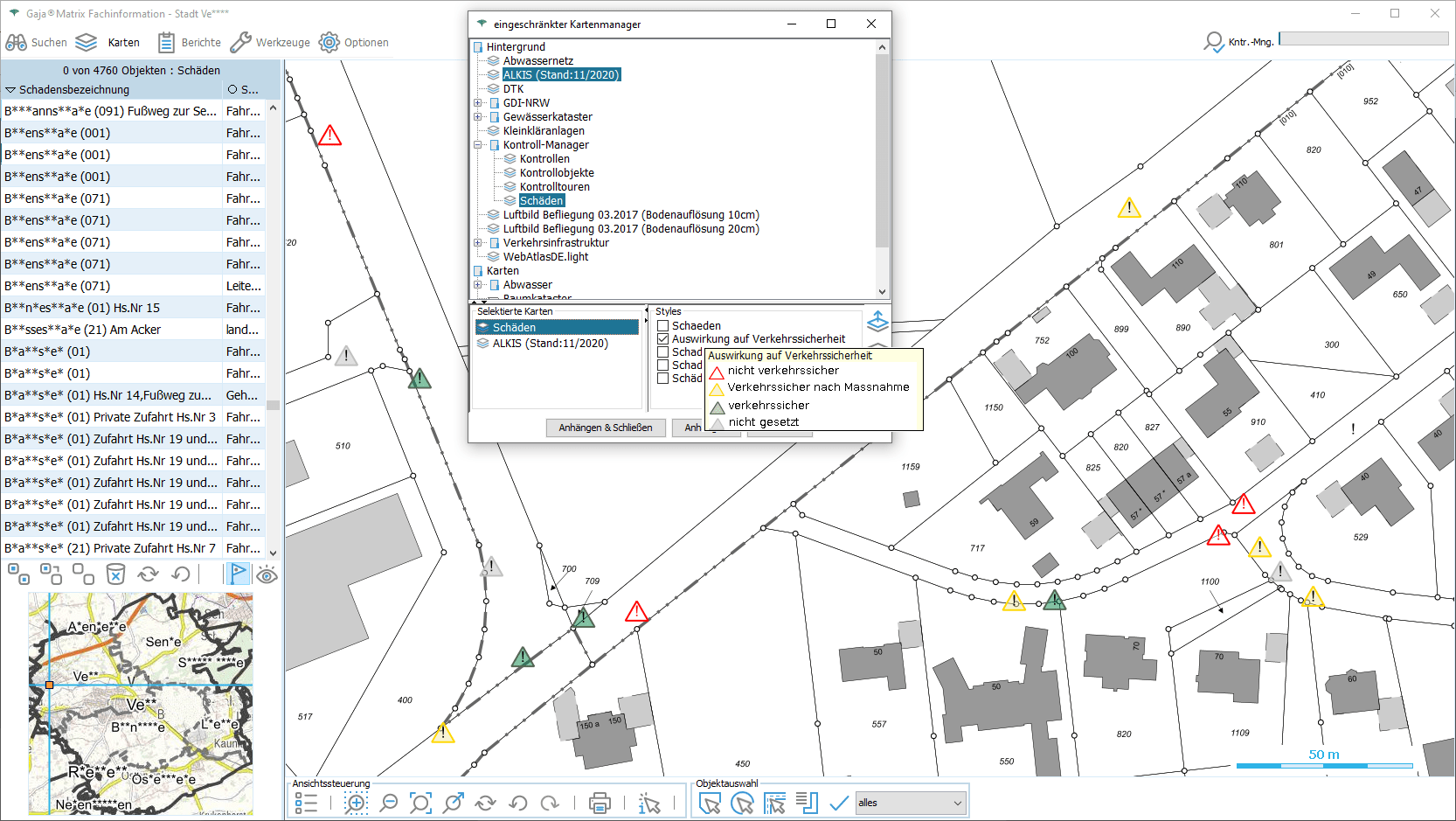Enable the Schaeden style checkbox
Viewport: 1456px width, 821px height.
click(x=663, y=326)
